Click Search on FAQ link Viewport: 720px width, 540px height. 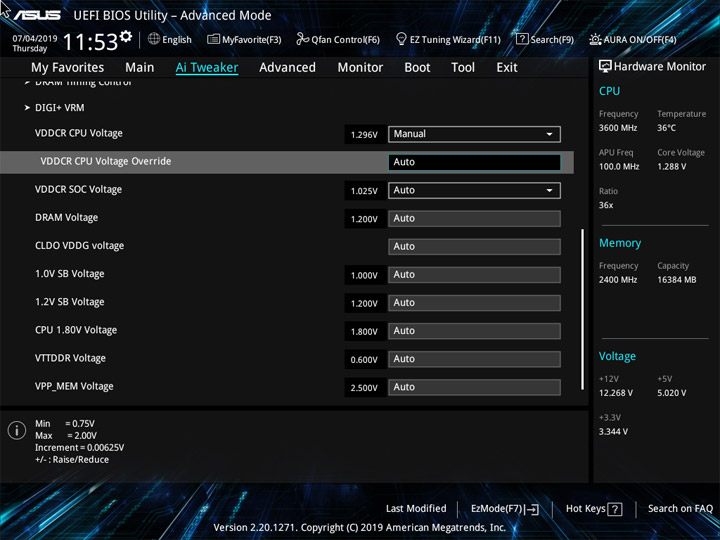[x=680, y=509]
